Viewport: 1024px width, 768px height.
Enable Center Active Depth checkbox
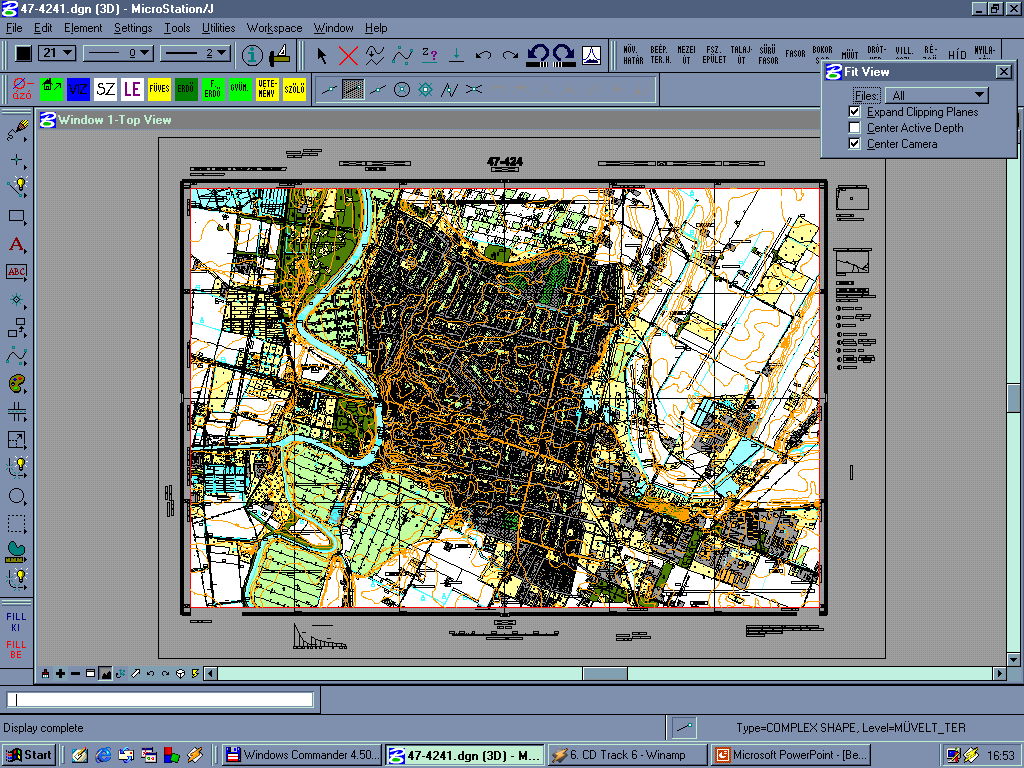[854, 128]
